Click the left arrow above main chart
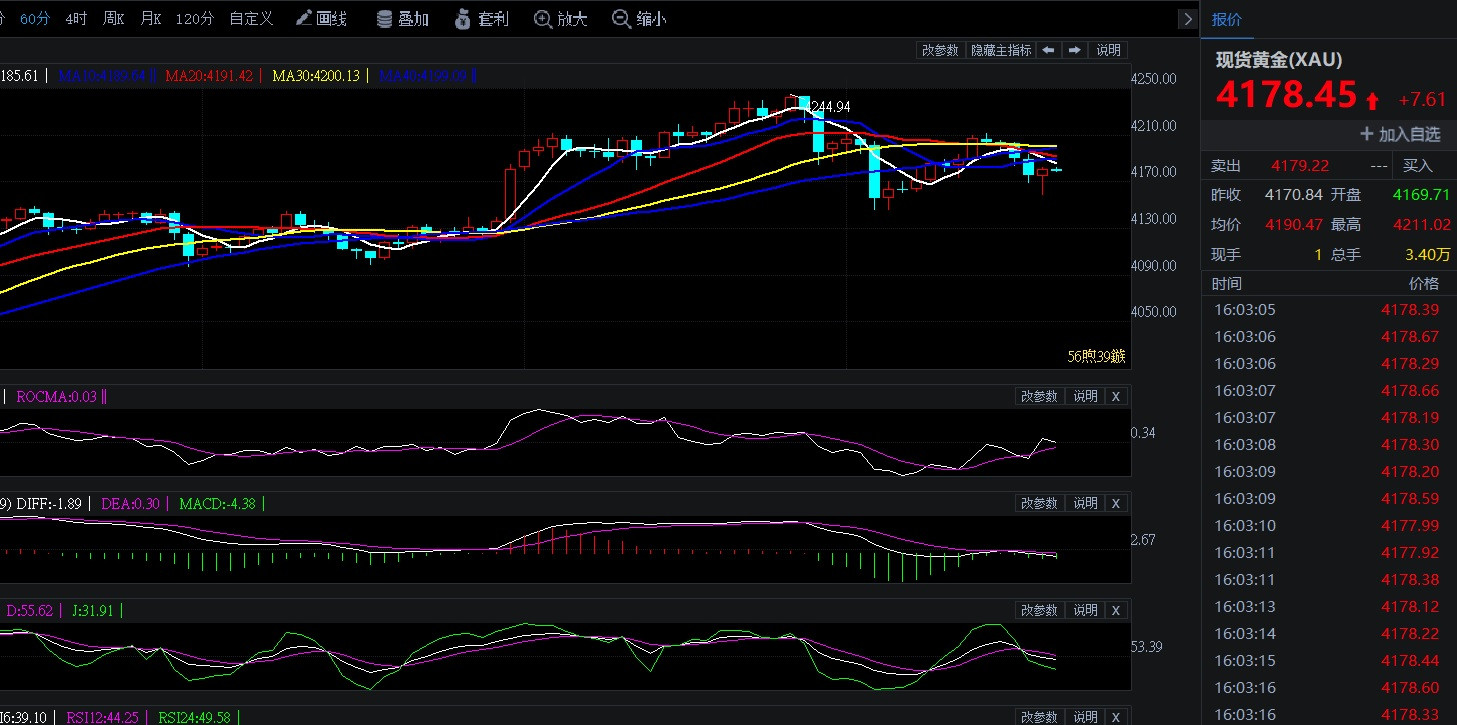1457x725 pixels. pyautogui.click(x=1047, y=50)
